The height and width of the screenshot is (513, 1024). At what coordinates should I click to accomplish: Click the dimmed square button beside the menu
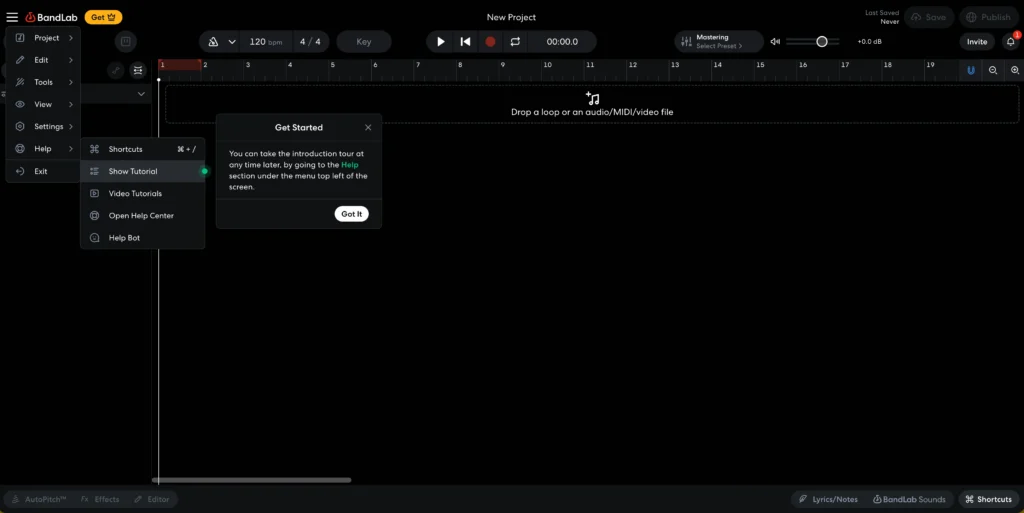tap(125, 42)
